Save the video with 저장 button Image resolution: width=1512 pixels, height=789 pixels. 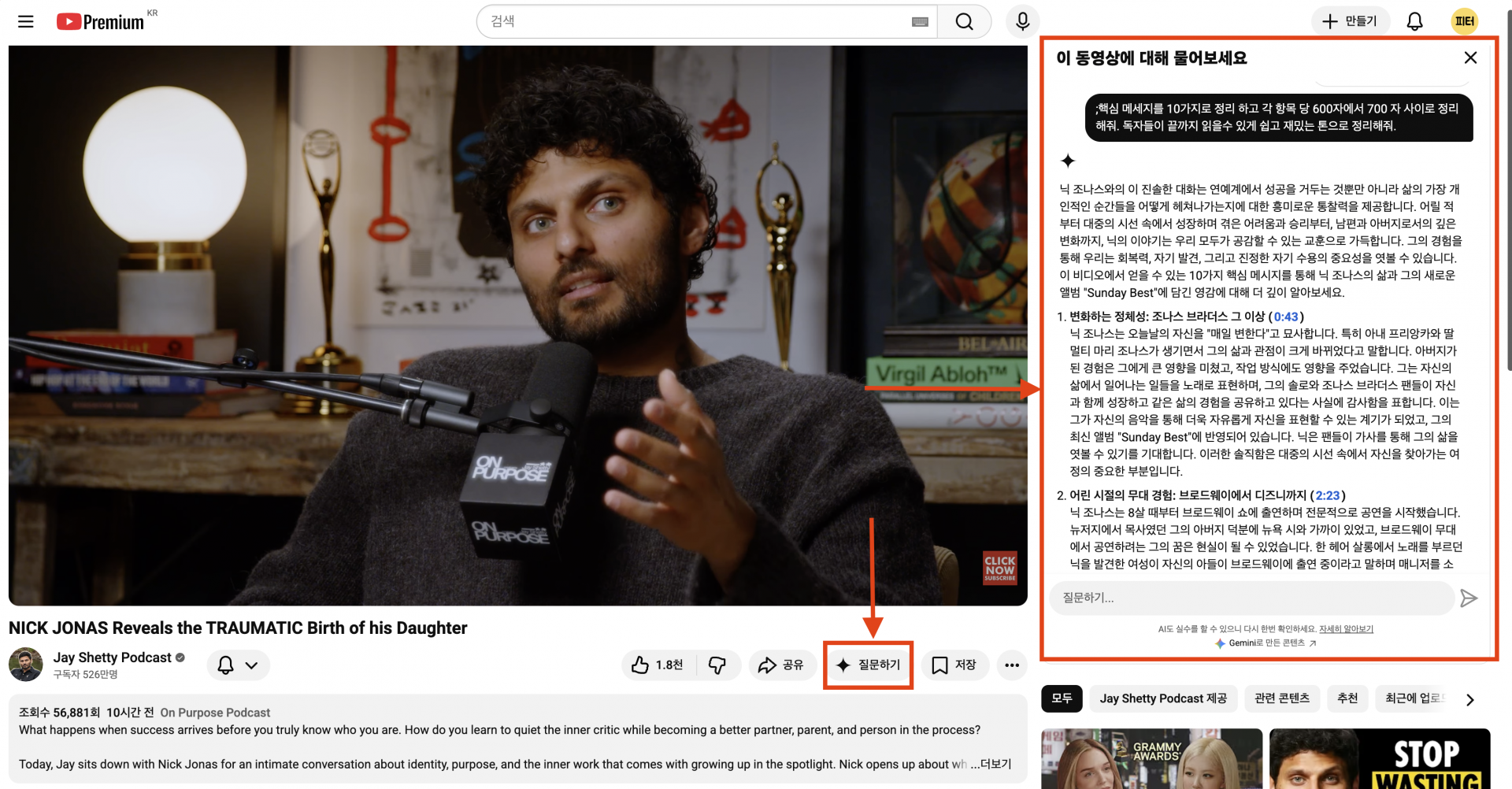coord(954,665)
